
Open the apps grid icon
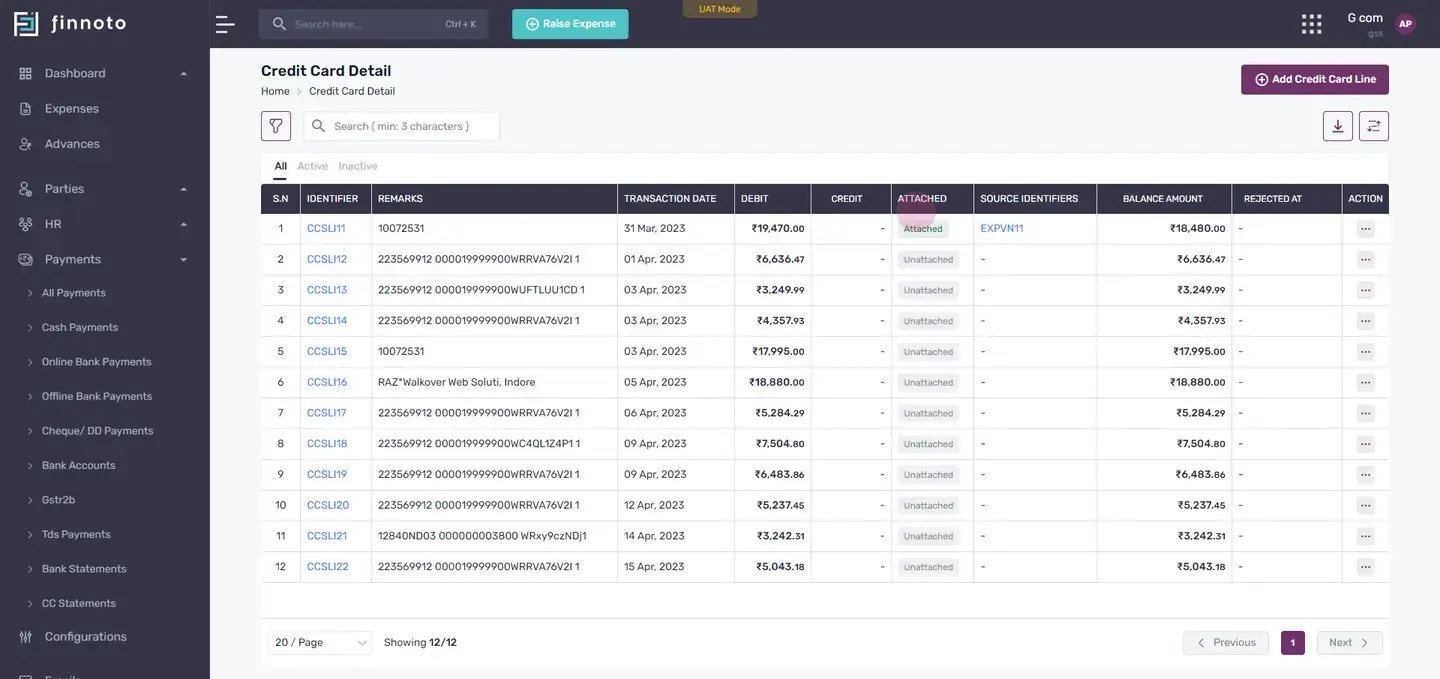click(x=1311, y=24)
